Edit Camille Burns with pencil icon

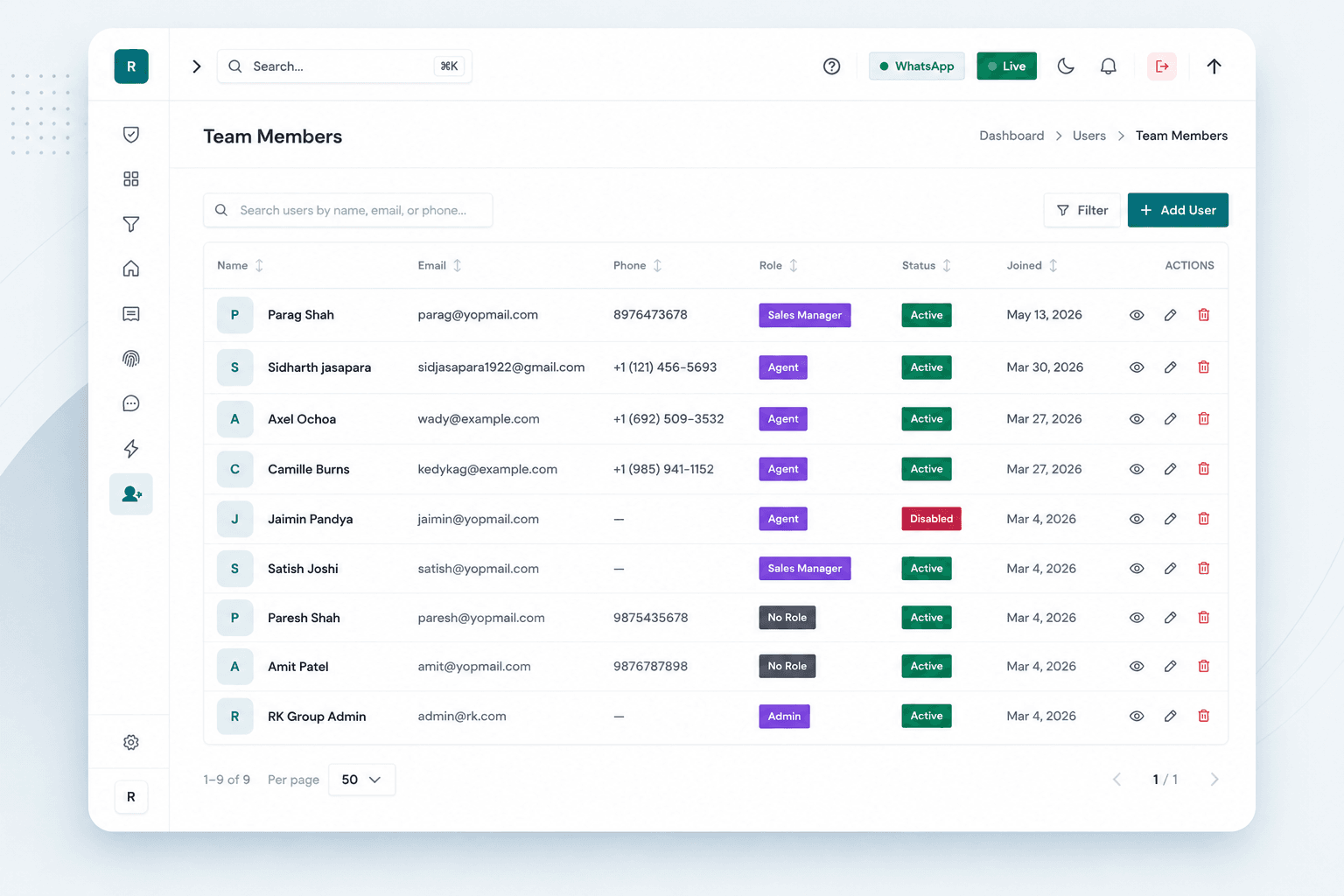(x=1170, y=469)
